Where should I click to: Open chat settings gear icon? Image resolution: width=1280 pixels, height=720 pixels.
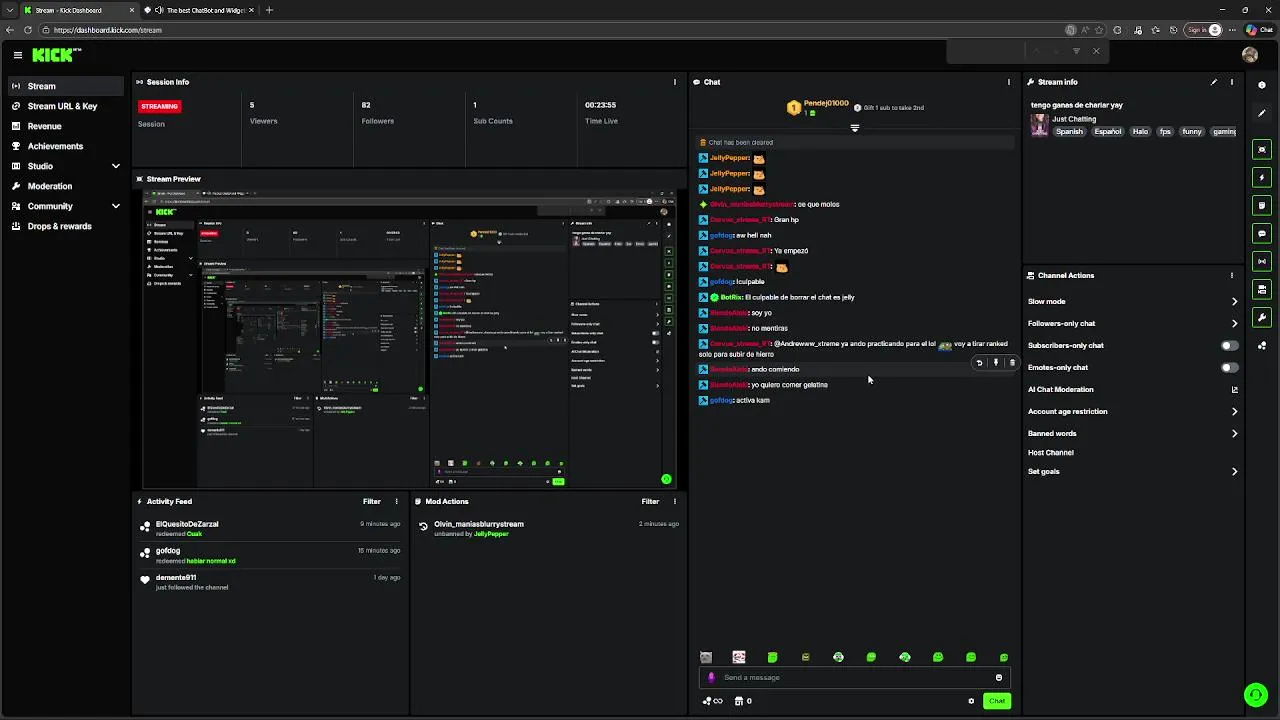coord(971,701)
